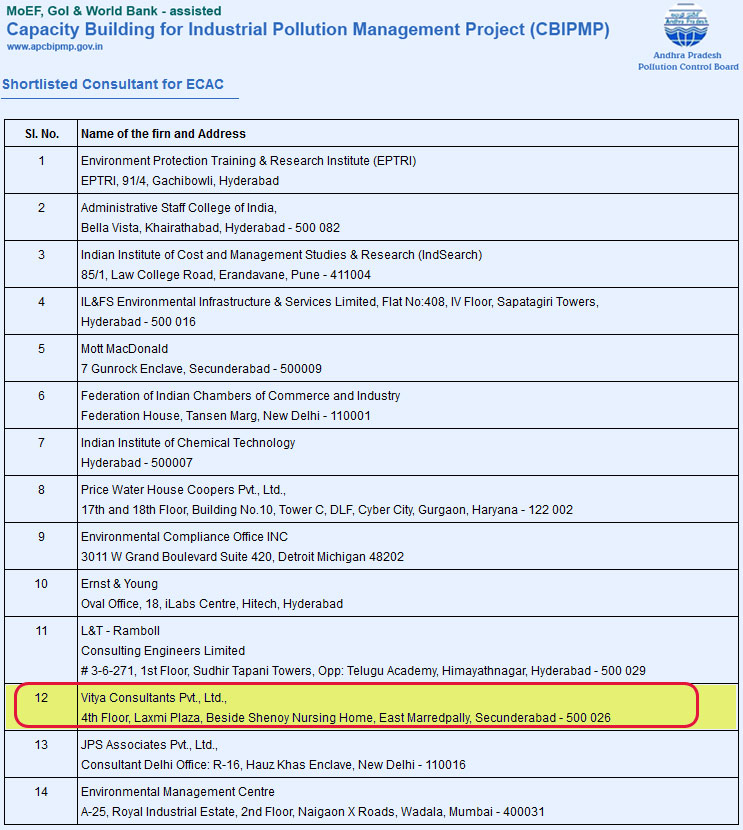Select 'Administrative Staff College of India,' entry
The width and height of the screenshot is (743, 830).
(179, 208)
